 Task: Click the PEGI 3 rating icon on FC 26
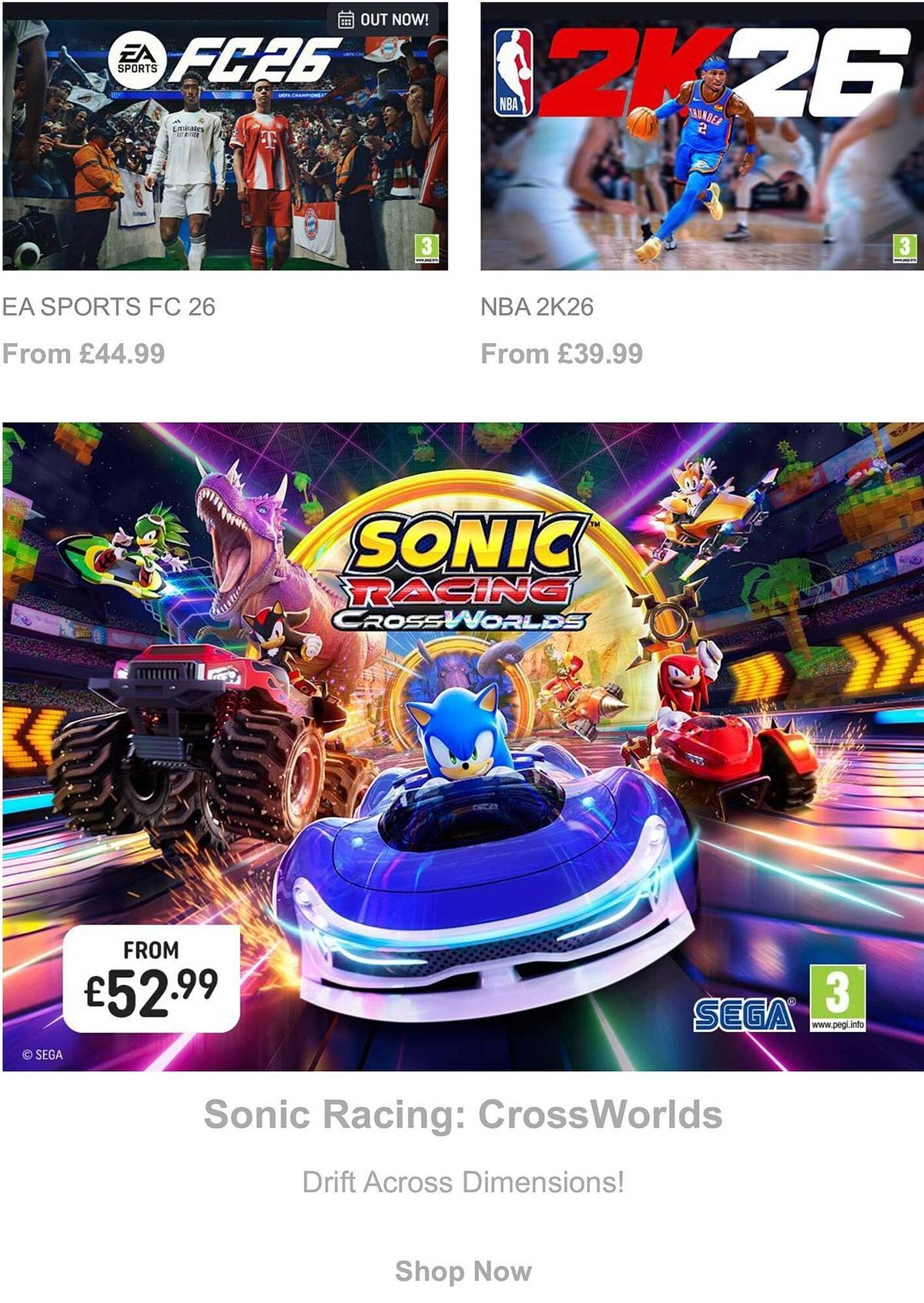[427, 249]
